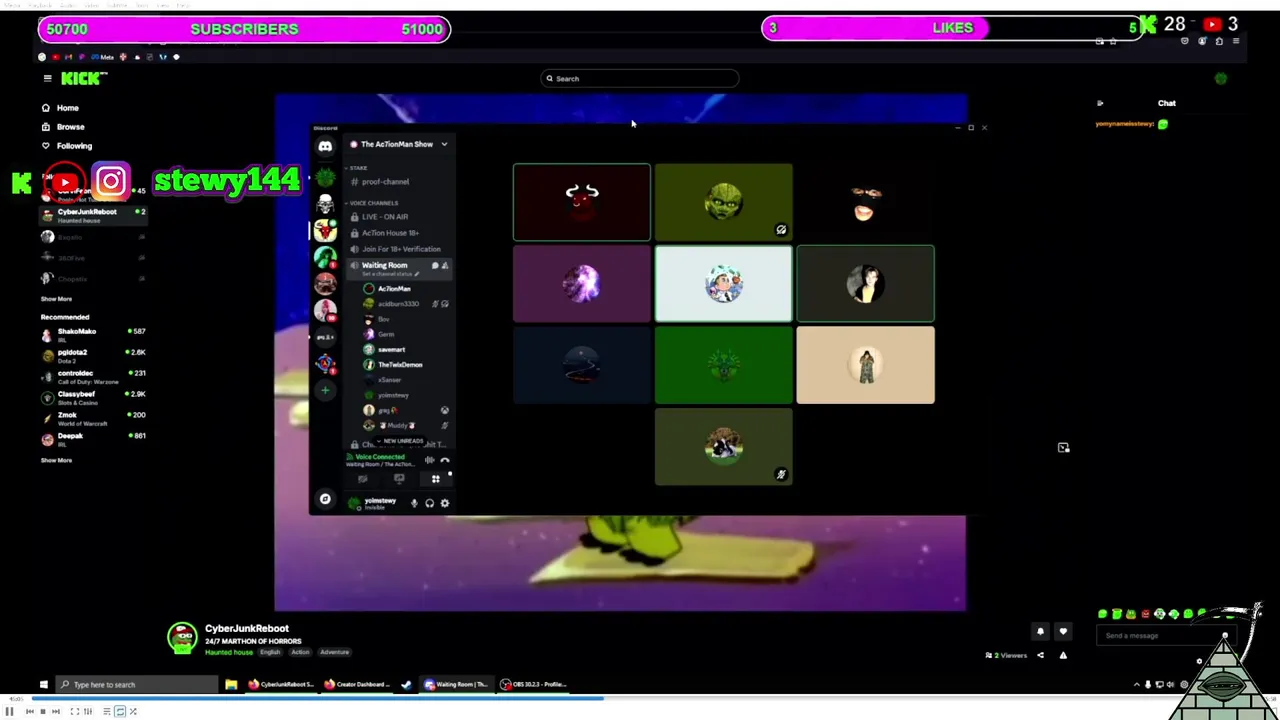The image size is (1280, 720).
Task: Click Add a Server plus icon
Action: click(x=325, y=390)
